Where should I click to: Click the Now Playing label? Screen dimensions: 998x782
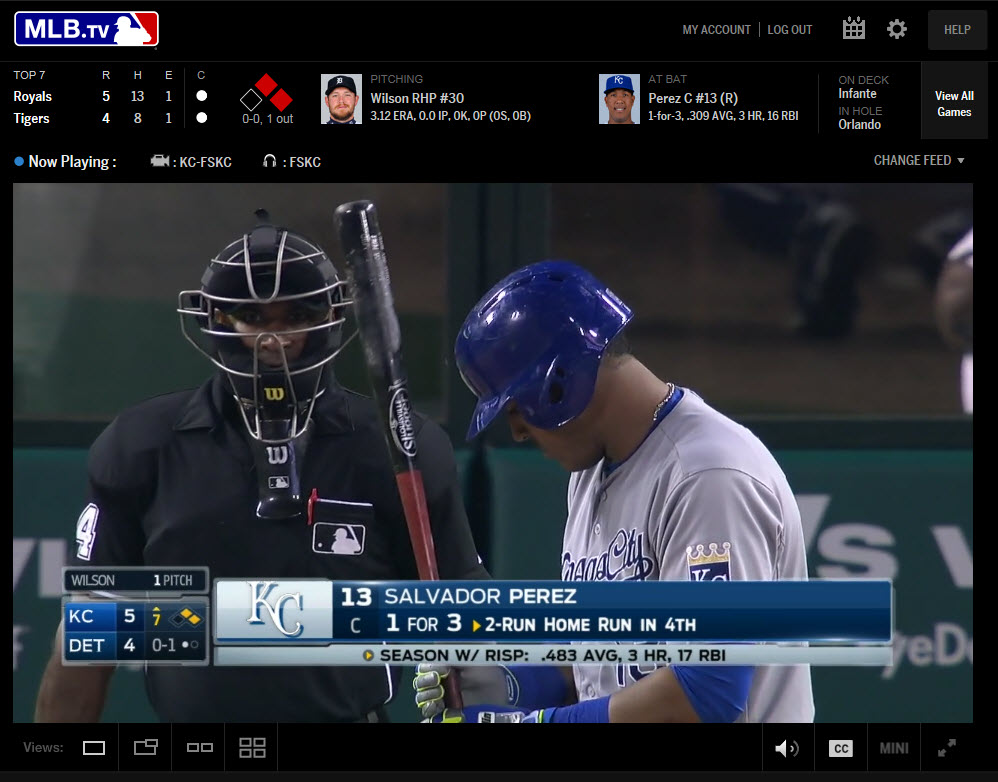[x=72, y=162]
